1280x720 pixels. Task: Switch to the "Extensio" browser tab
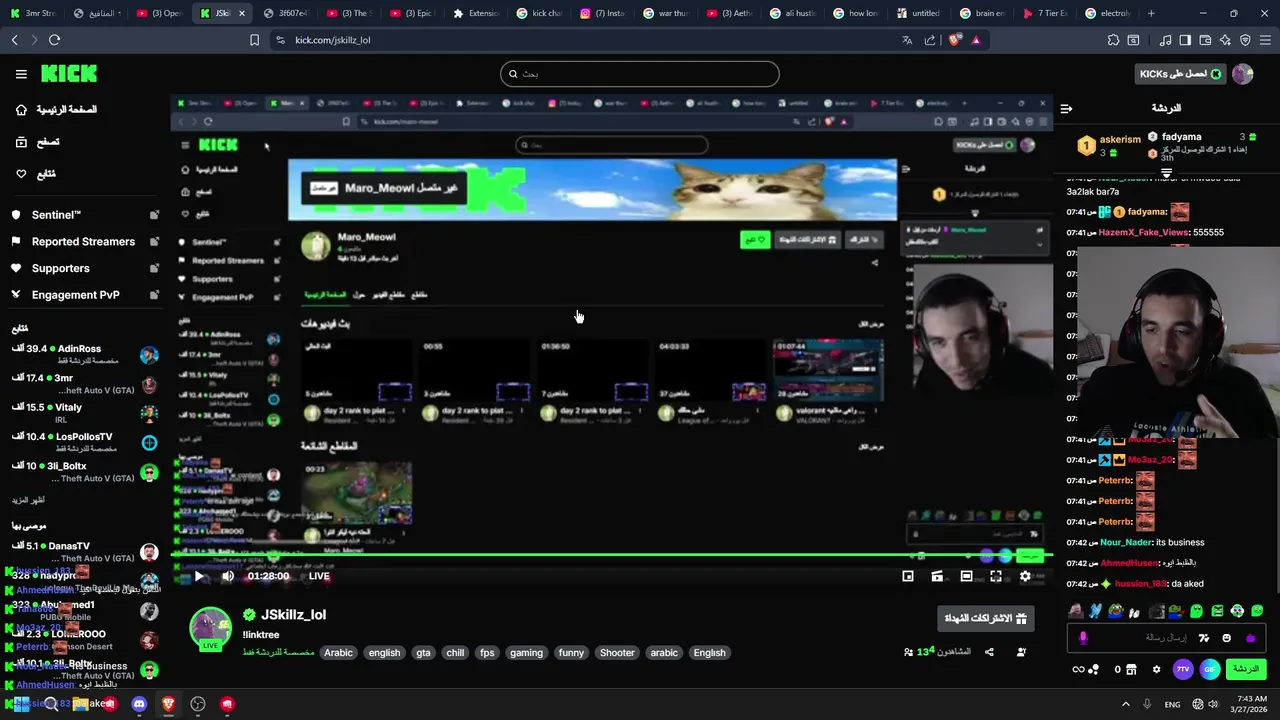(476, 13)
